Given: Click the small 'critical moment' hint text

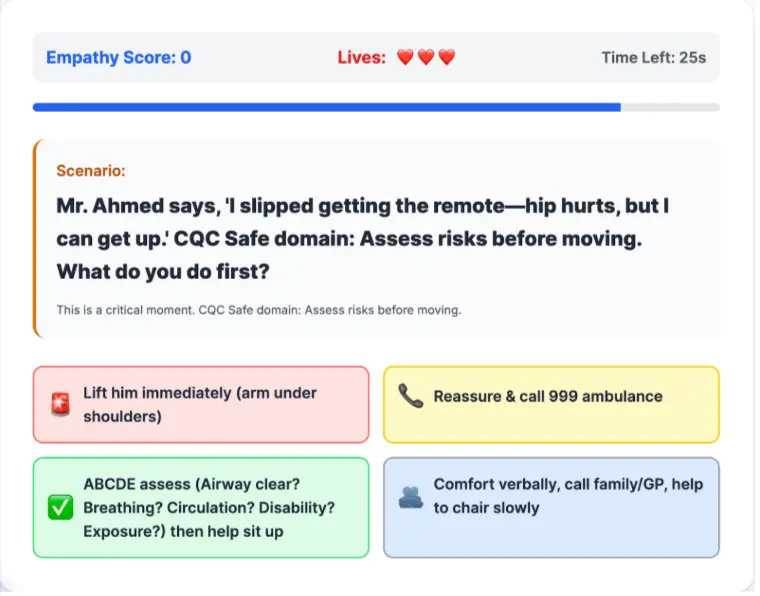Looking at the screenshot, I should pyautogui.click(x=258, y=310).
